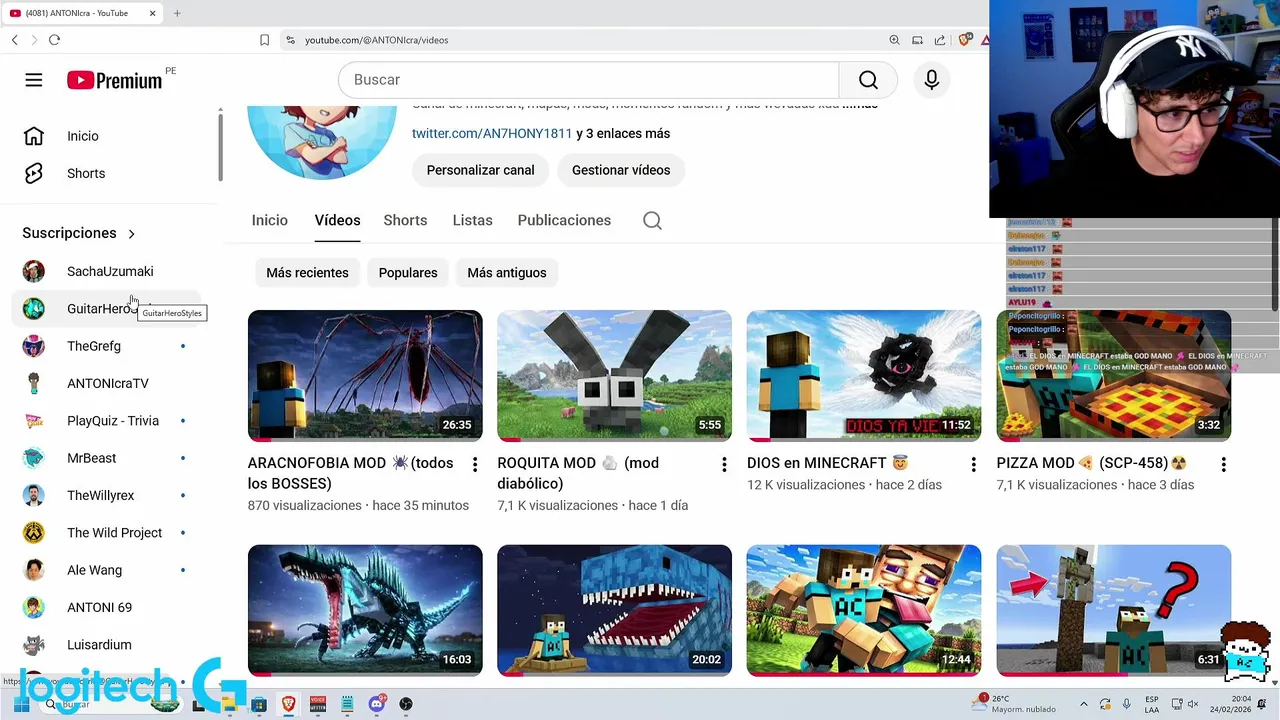Open Brave browser in the taskbar

point(288,704)
